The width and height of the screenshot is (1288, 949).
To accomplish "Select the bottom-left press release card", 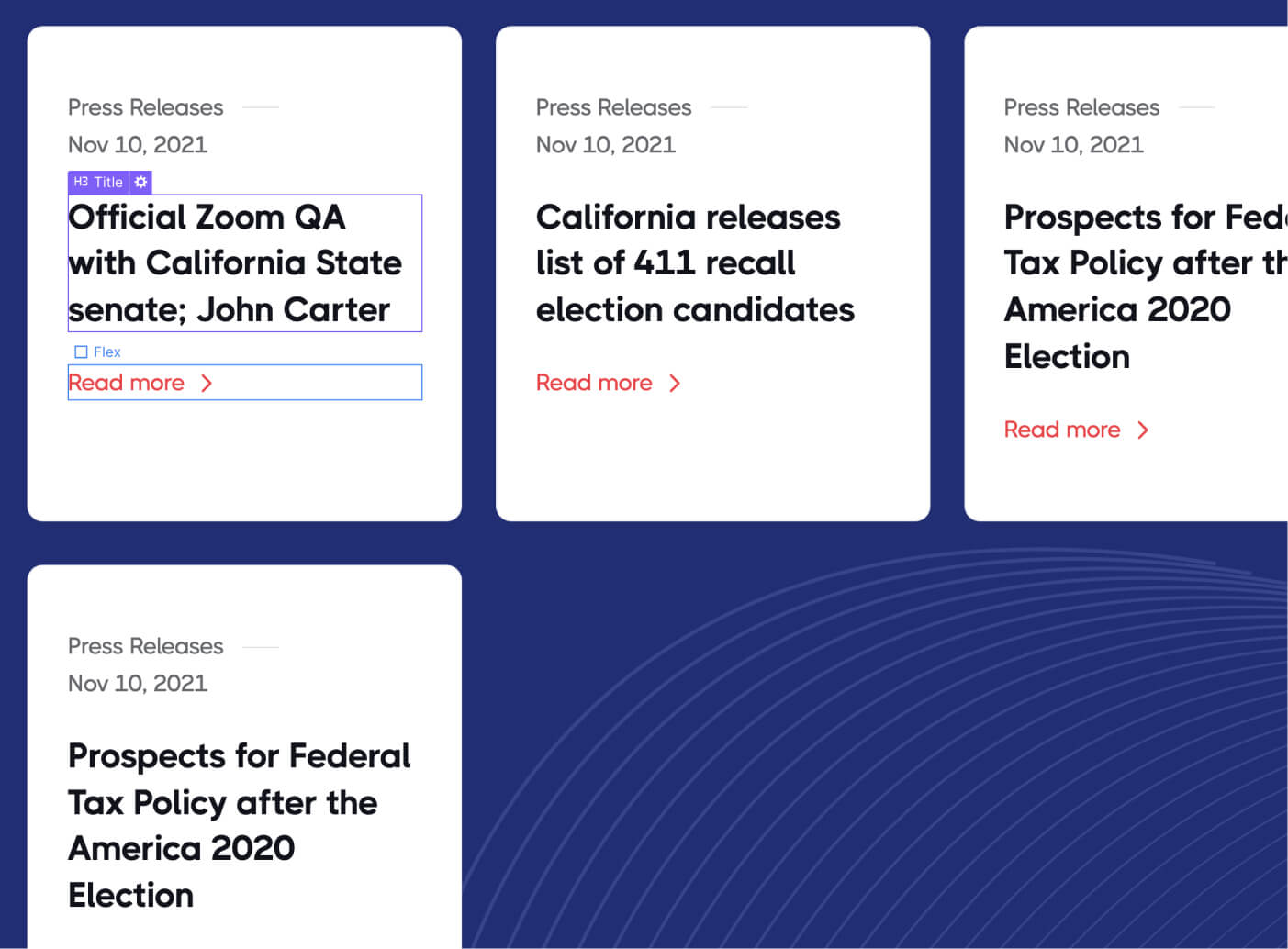I will pyautogui.click(x=244, y=753).
